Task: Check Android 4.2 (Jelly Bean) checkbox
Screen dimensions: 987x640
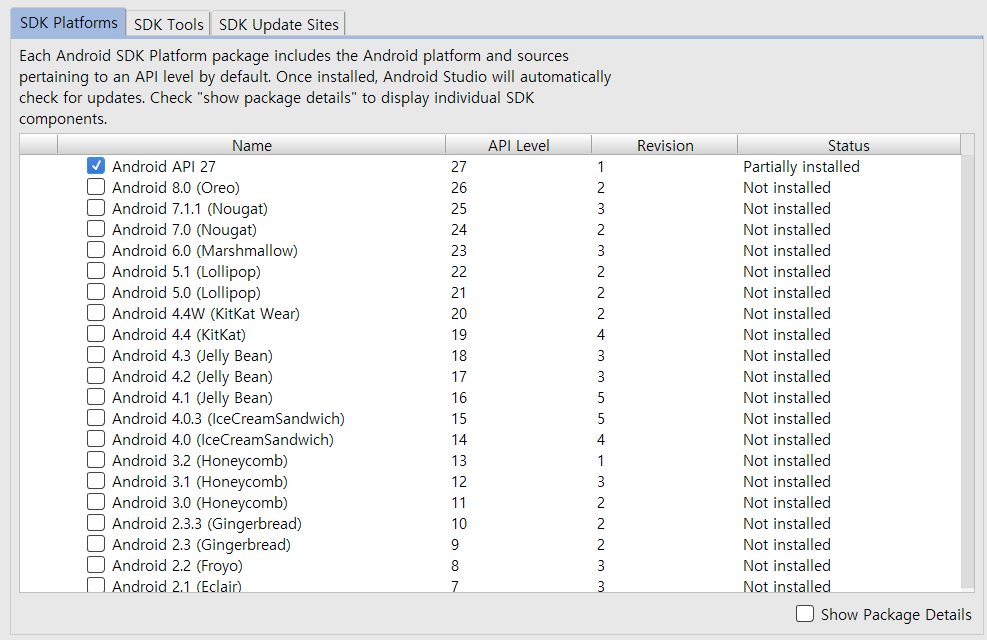Action: (x=96, y=376)
